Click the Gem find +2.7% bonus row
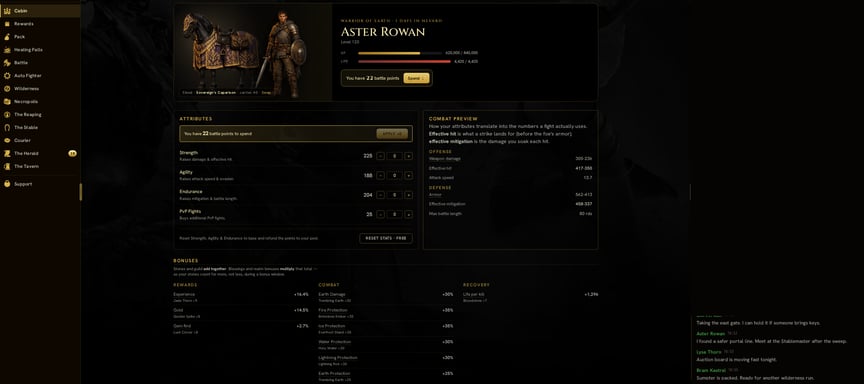The image size is (864, 384). pyautogui.click(x=241, y=329)
